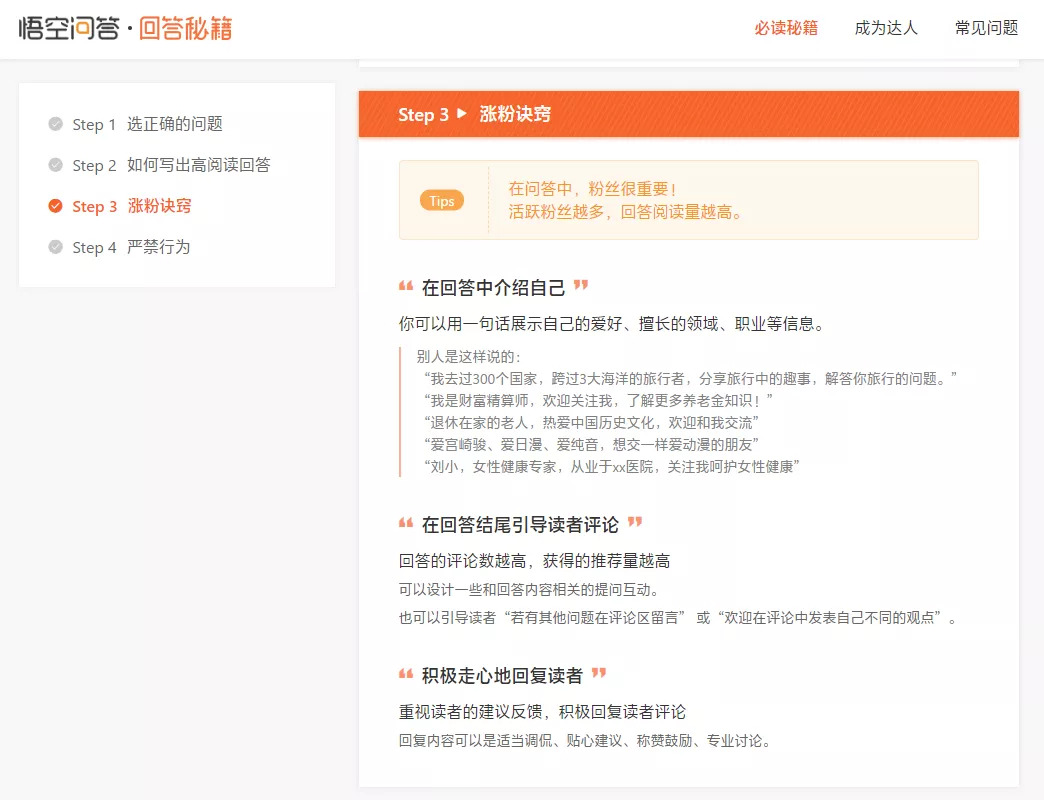Click the triangle arrow beside Step 3 header
Image resolution: width=1044 pixels, height=800 pixels.
coord(462,114)
